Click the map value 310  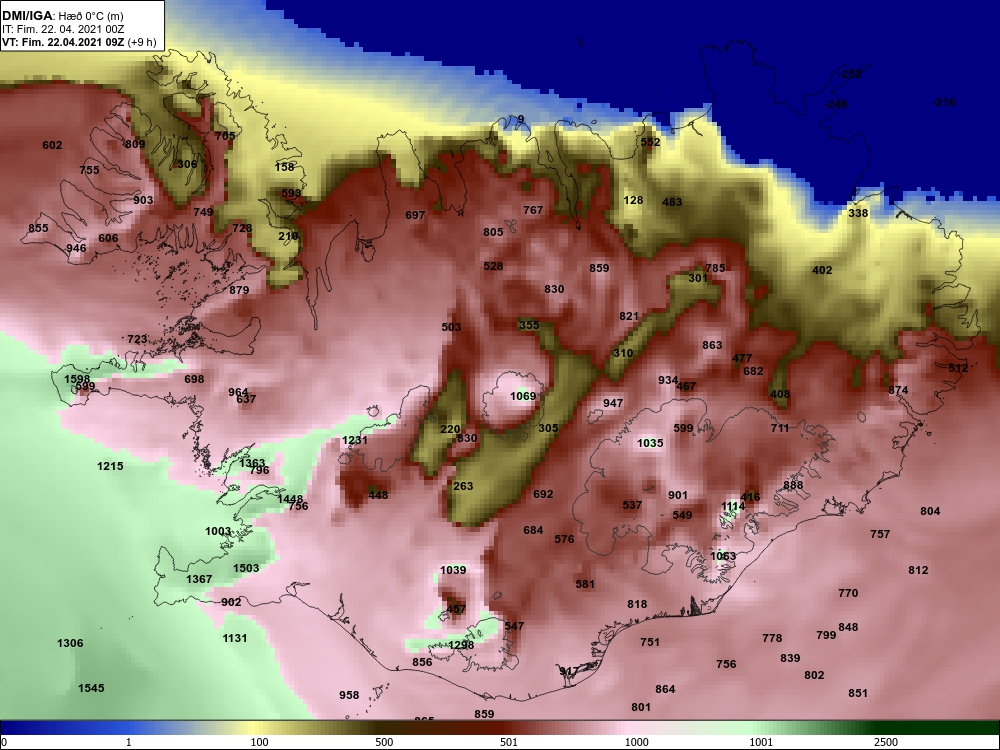(623, 353)
